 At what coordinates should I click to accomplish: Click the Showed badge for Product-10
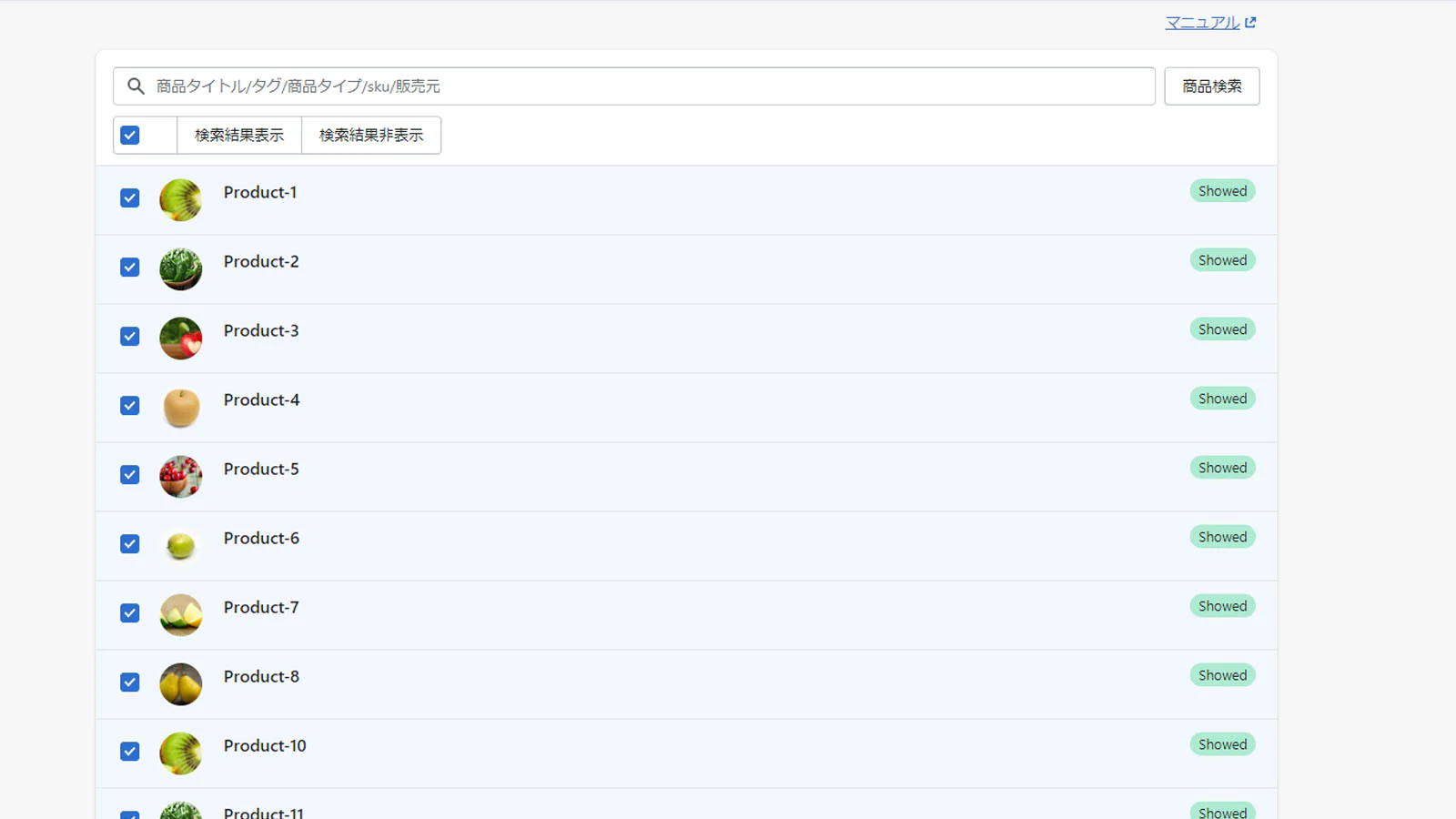1222,744
